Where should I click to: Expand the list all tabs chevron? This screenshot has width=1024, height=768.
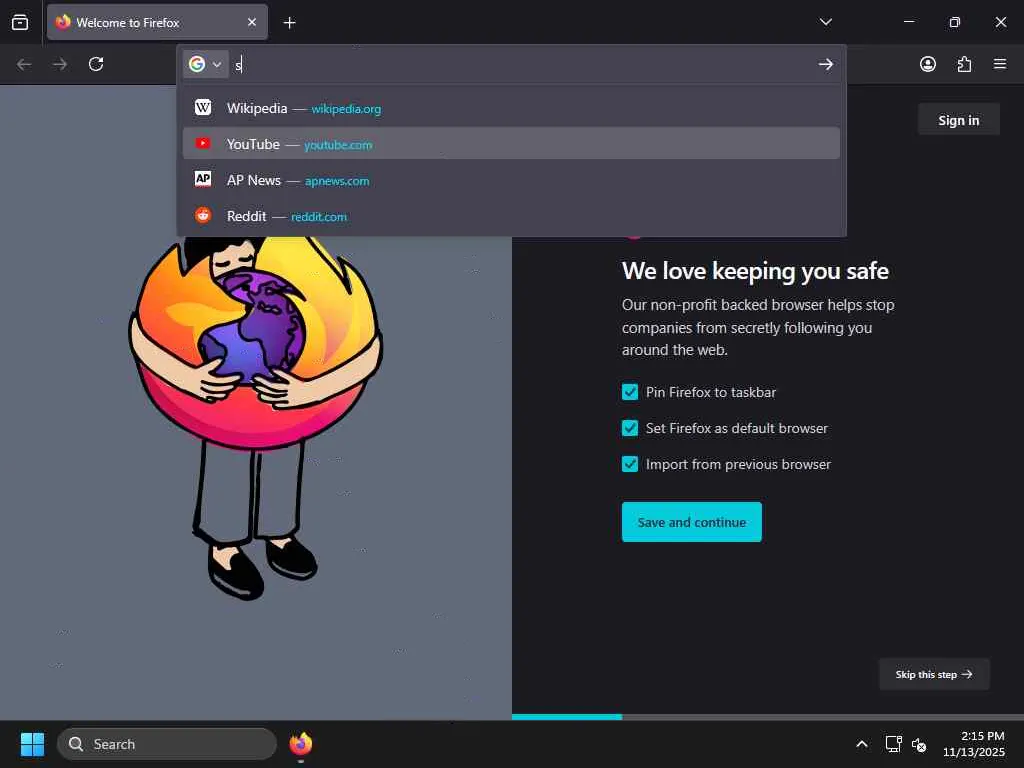[825, 22]
